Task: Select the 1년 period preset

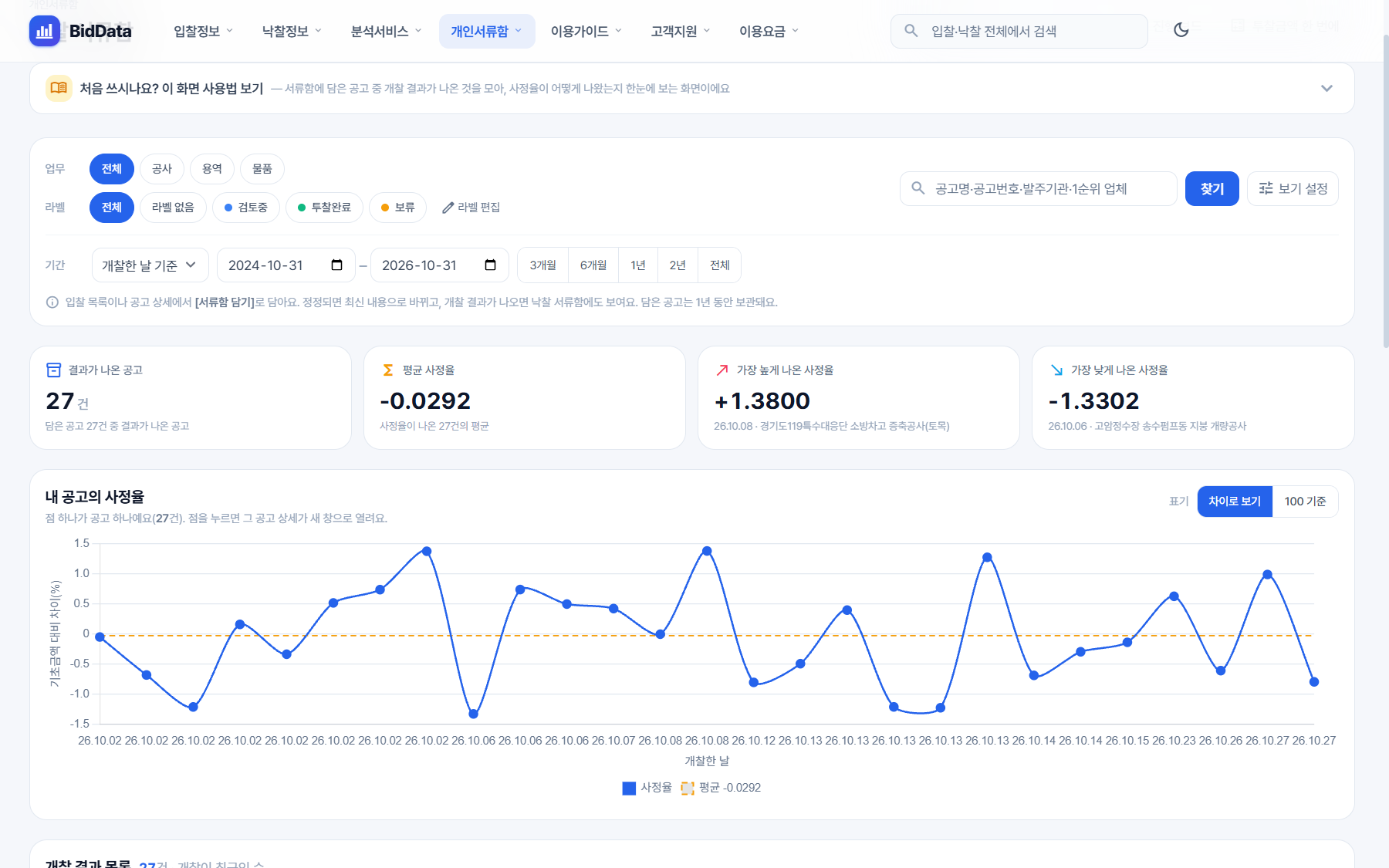Action: pyautogui.click(x=638, y=265)
